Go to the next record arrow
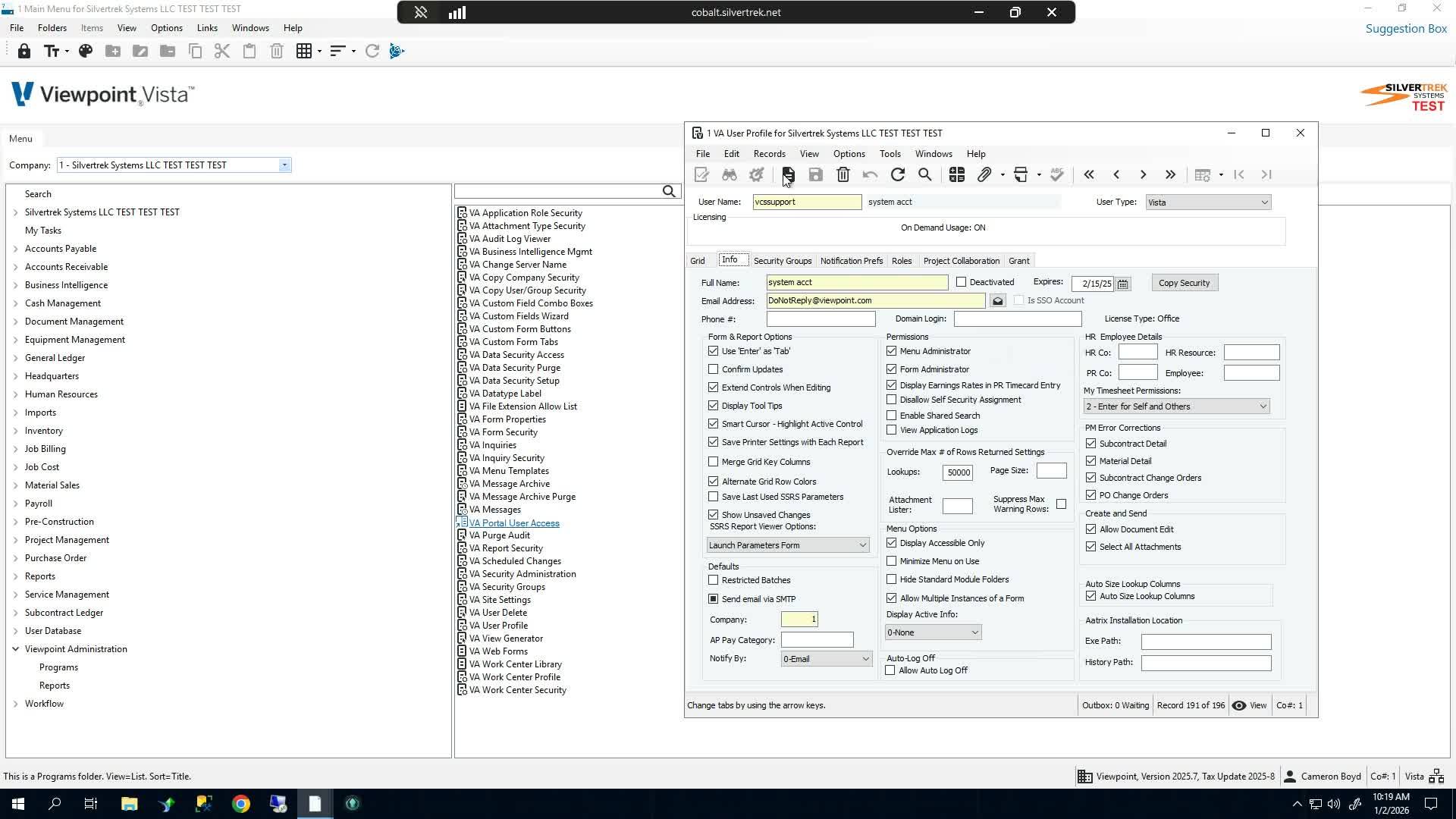Viewport: 1456px width, 819px height. click(1144, 175)
